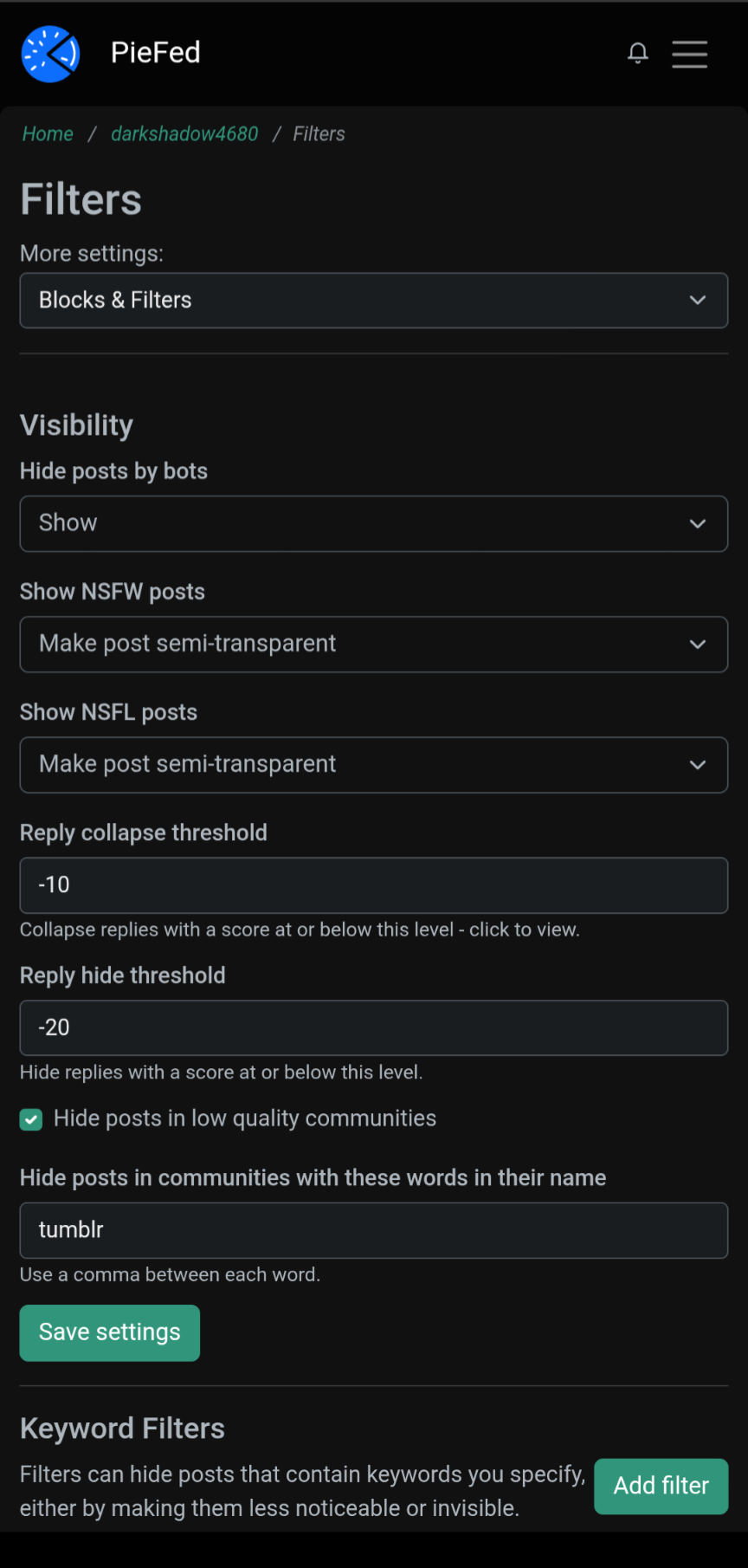This screenshot has width=748, height=1568.
Task: Open the notifications bell
Action: pos(638,54)
